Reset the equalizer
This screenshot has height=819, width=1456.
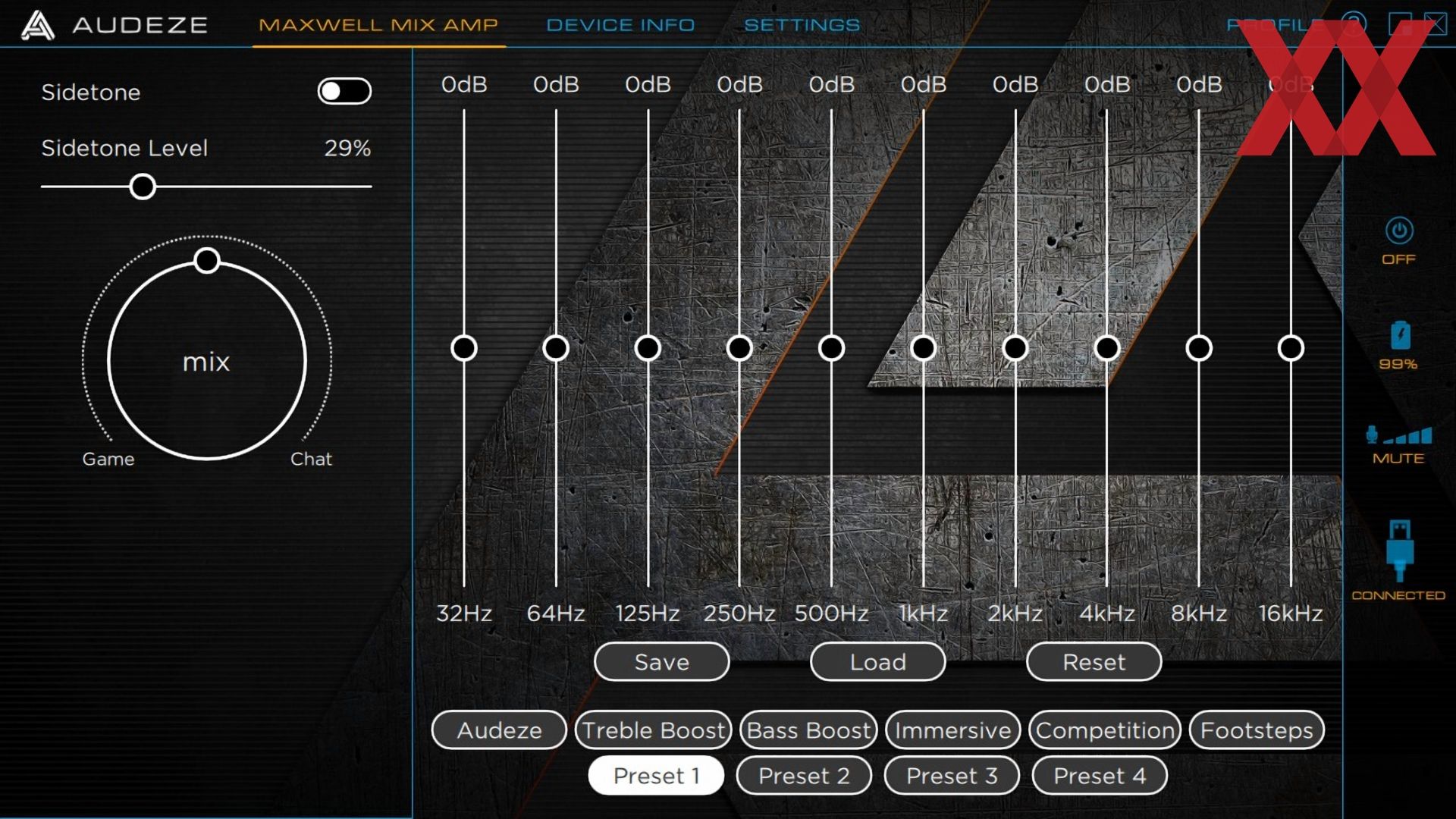pyautogui.click(x=1094, y=662)
